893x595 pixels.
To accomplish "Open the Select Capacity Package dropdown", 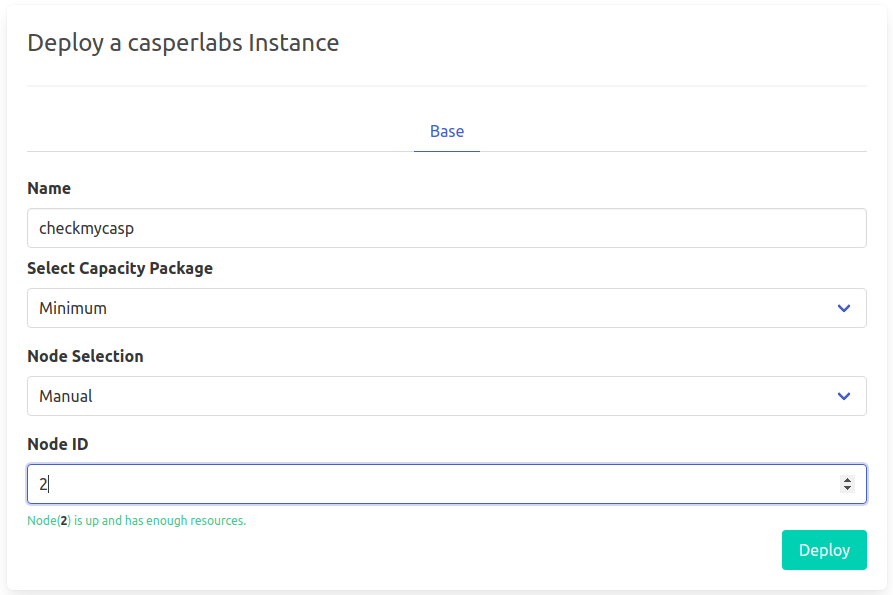I will 446,308.
